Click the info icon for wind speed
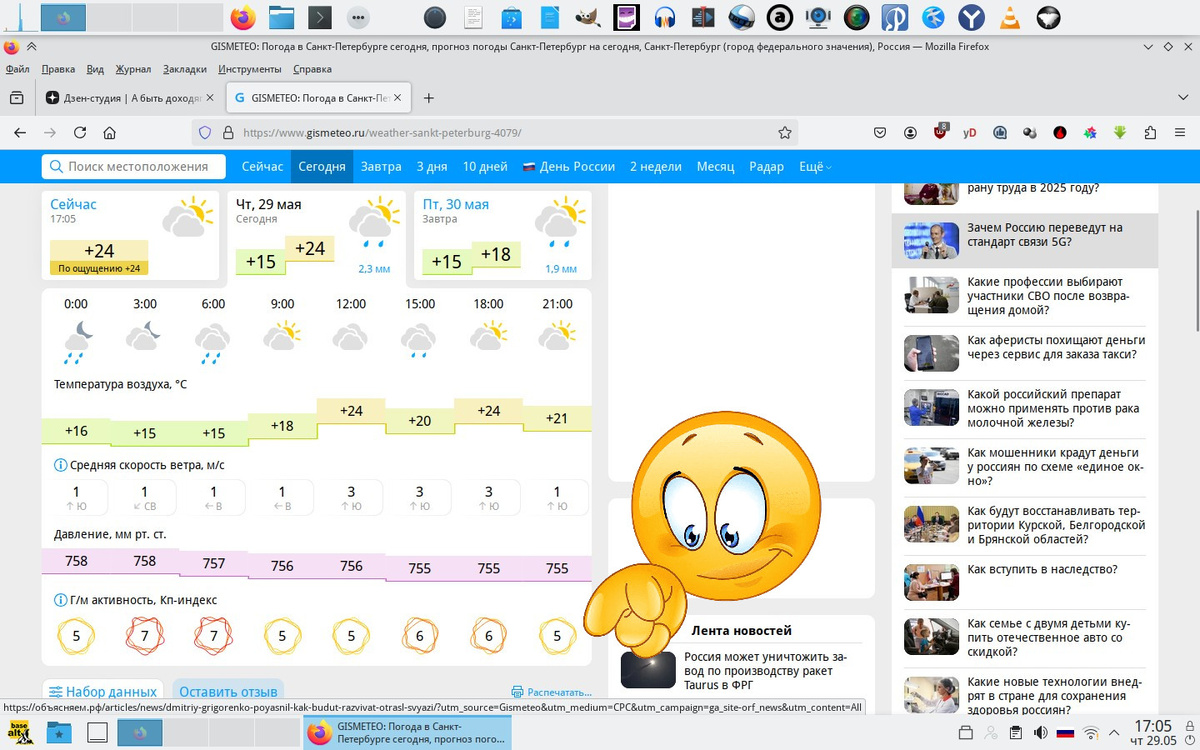1200x750 pixels. pyautogui.click(x=60, y=465)
